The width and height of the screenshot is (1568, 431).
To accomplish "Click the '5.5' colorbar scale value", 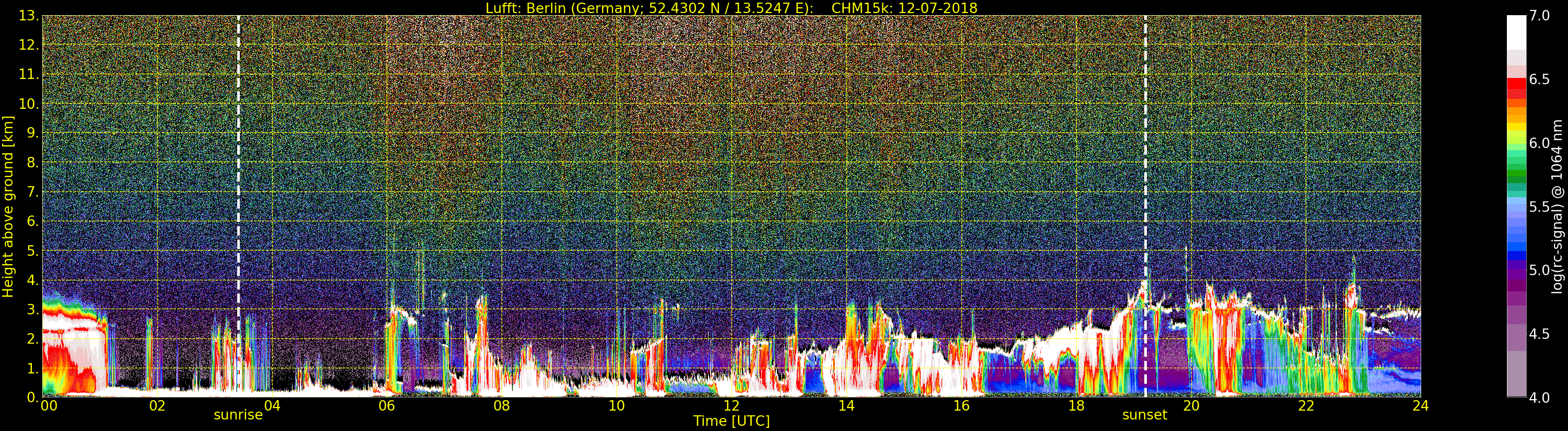I will 1539,207.
